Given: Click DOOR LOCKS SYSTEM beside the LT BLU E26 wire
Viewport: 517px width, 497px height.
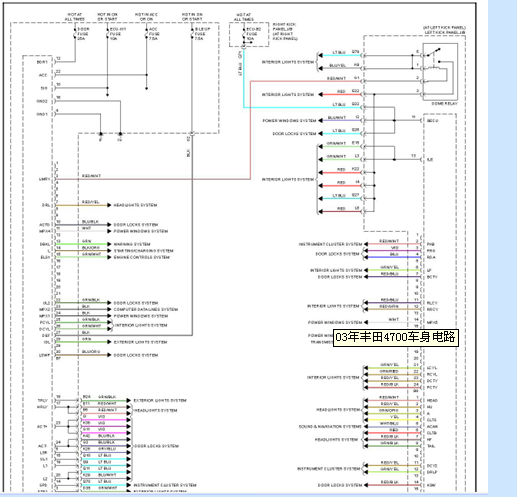Looking at the screenshot, I should coord(294,134).
